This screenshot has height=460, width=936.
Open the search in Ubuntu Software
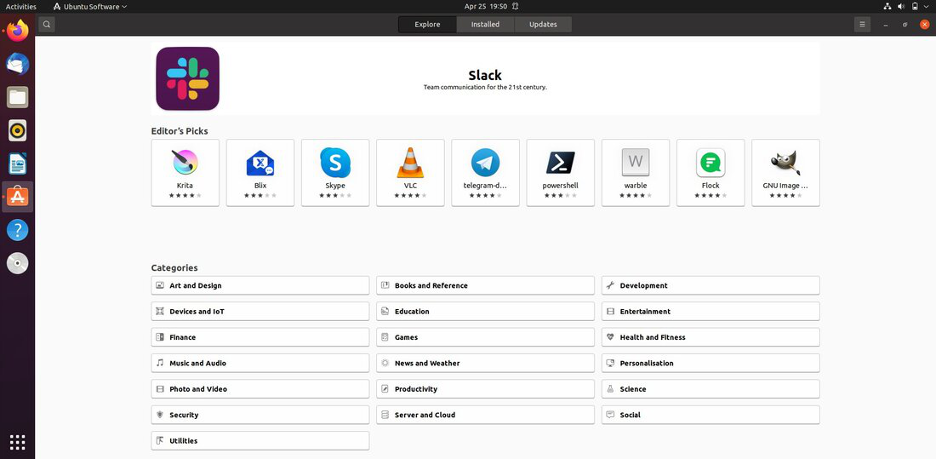tap(47, 24)
